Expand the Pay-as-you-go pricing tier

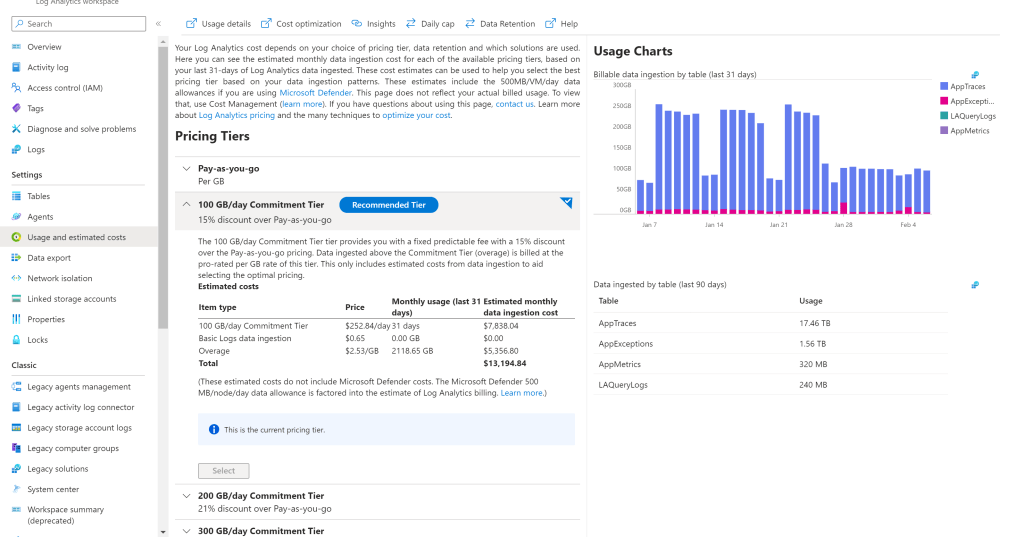[187, 169]
